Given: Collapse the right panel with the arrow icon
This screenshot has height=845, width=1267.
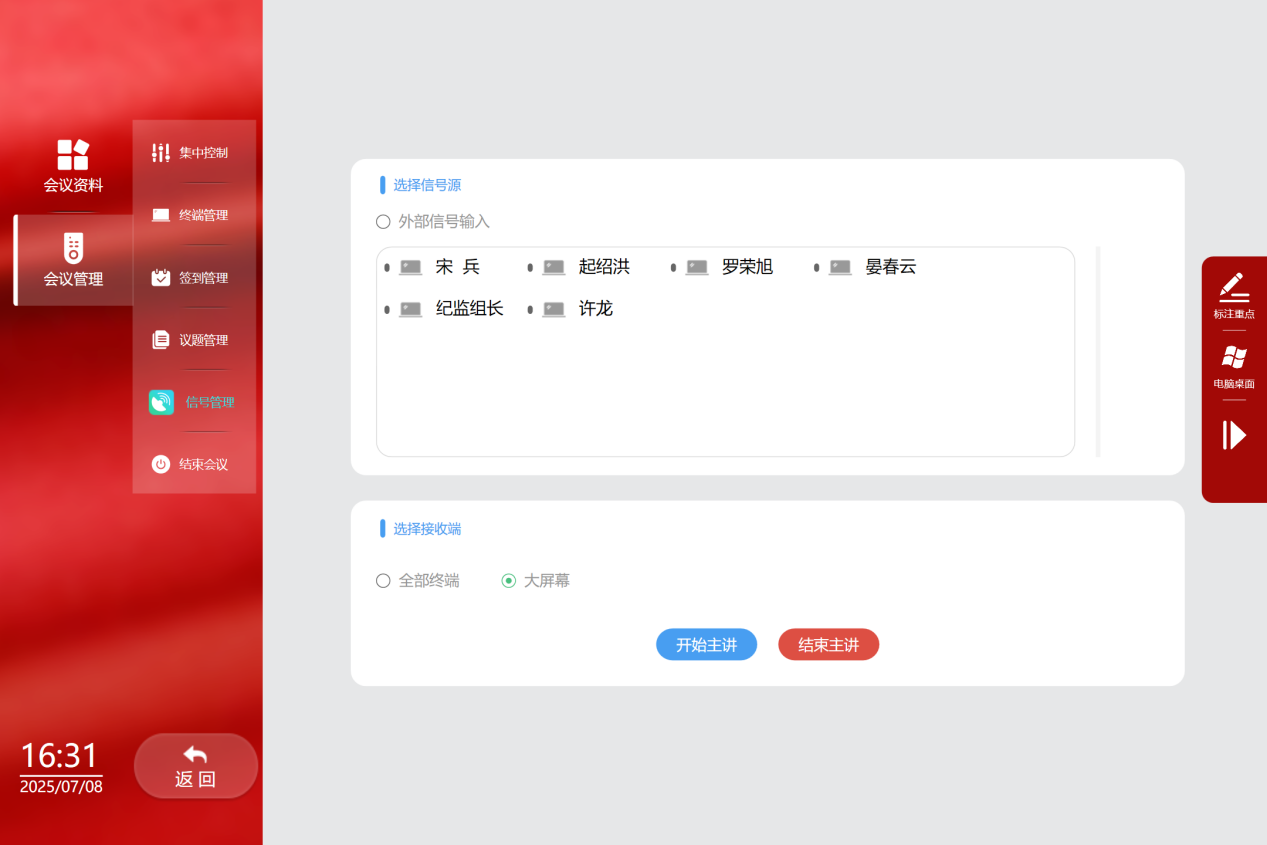Looking at the screenshot, I should pos(1234,435).
